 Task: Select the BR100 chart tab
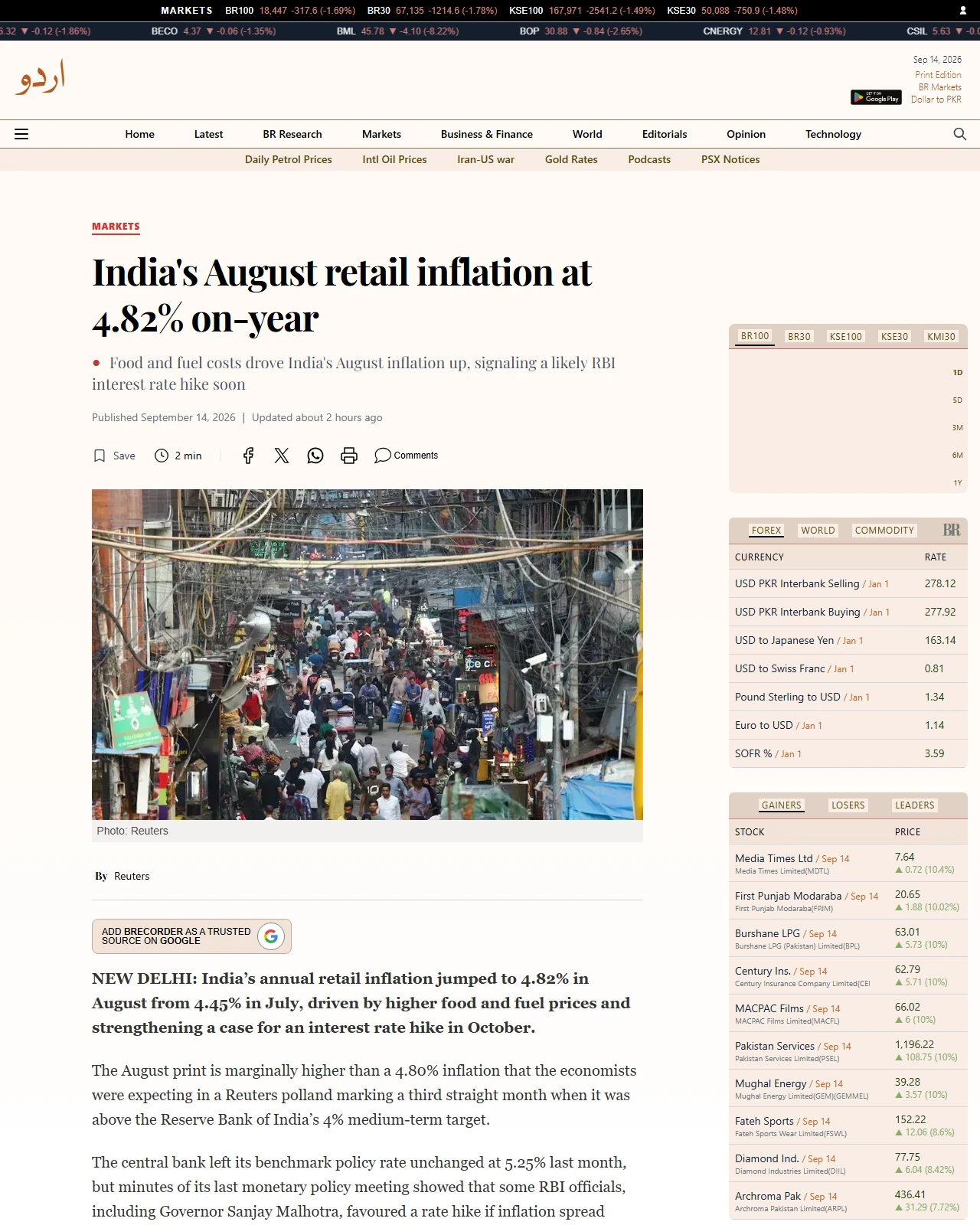click(x=755, y=336)
